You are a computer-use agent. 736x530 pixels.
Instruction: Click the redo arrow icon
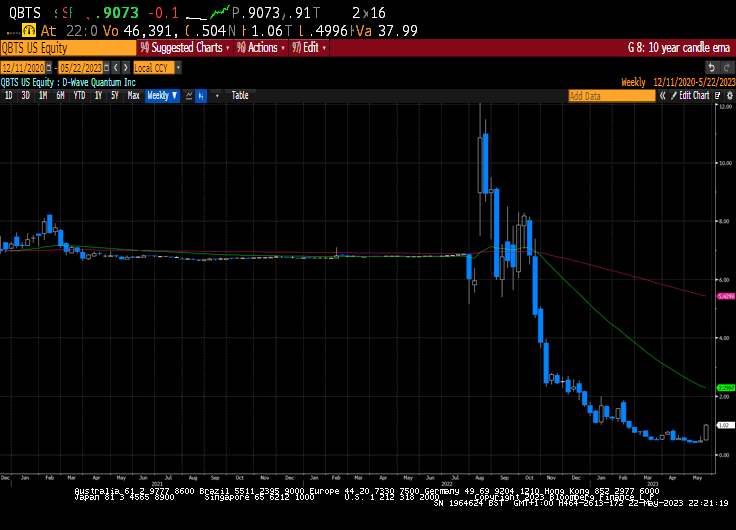pos(726,68)
